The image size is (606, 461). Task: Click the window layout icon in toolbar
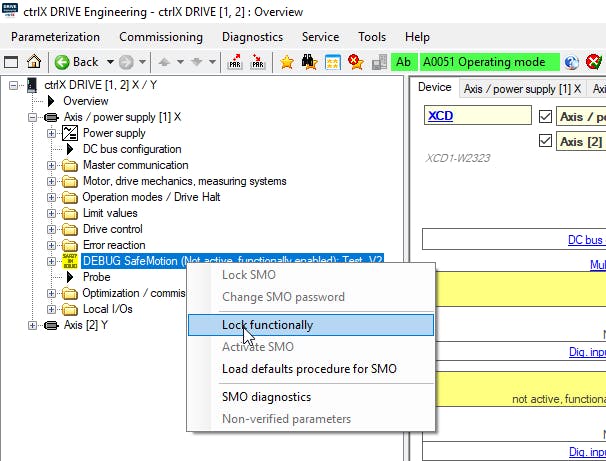click(11, 62)
